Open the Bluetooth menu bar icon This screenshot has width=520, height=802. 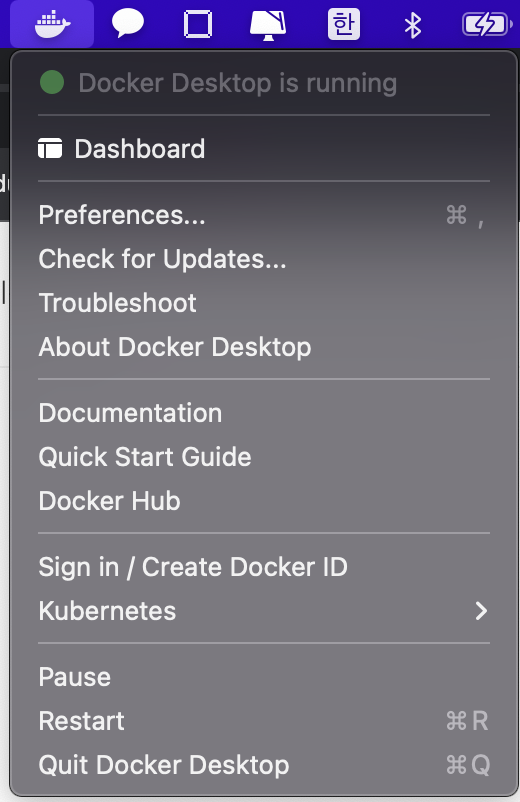413,25
